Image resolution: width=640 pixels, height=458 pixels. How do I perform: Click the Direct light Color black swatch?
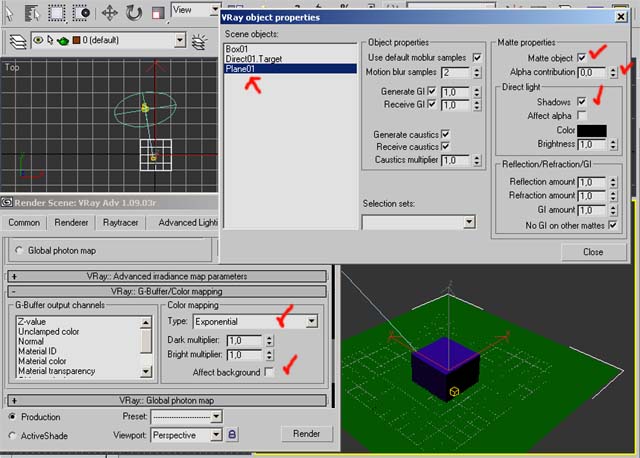pyautogui.click(x=592, y=131)
